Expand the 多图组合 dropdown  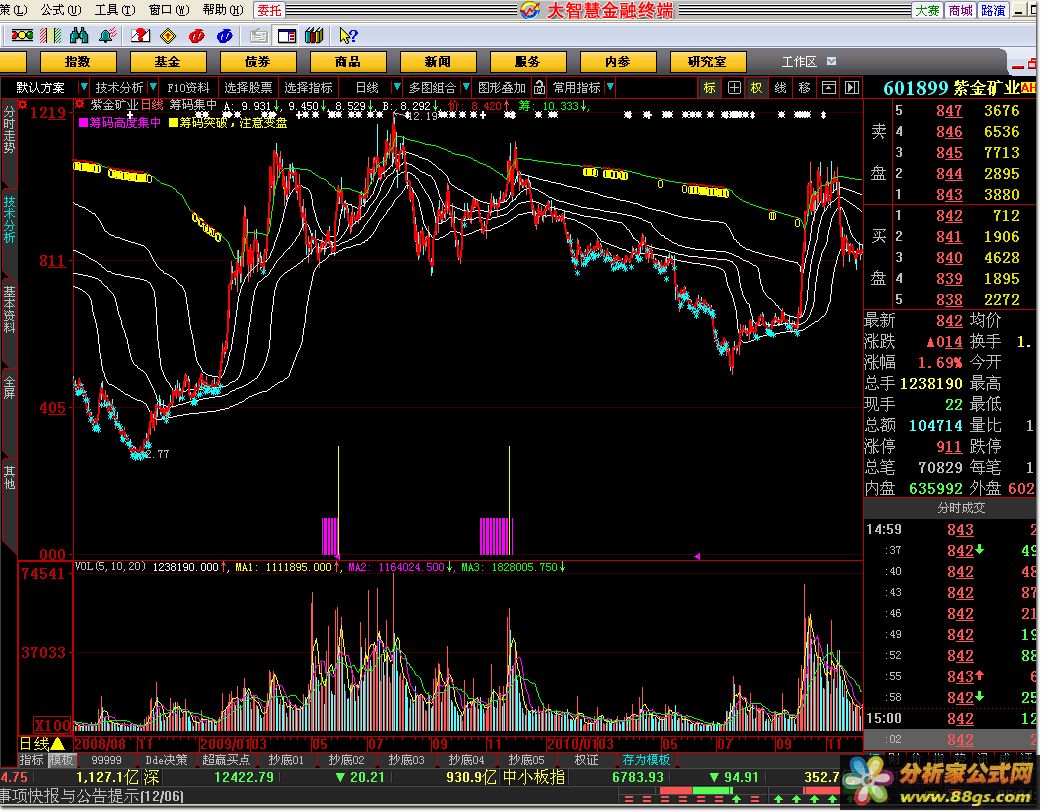click(x=466, y=87)
